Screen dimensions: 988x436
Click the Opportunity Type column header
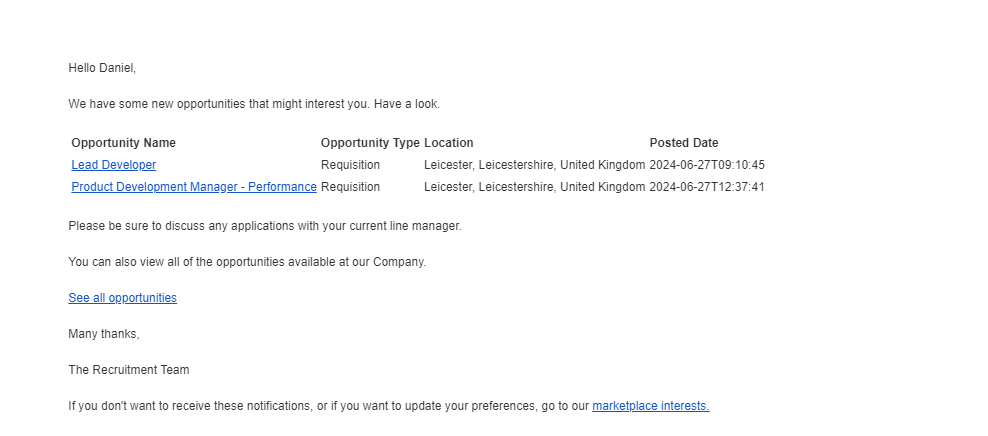[370, 143]
